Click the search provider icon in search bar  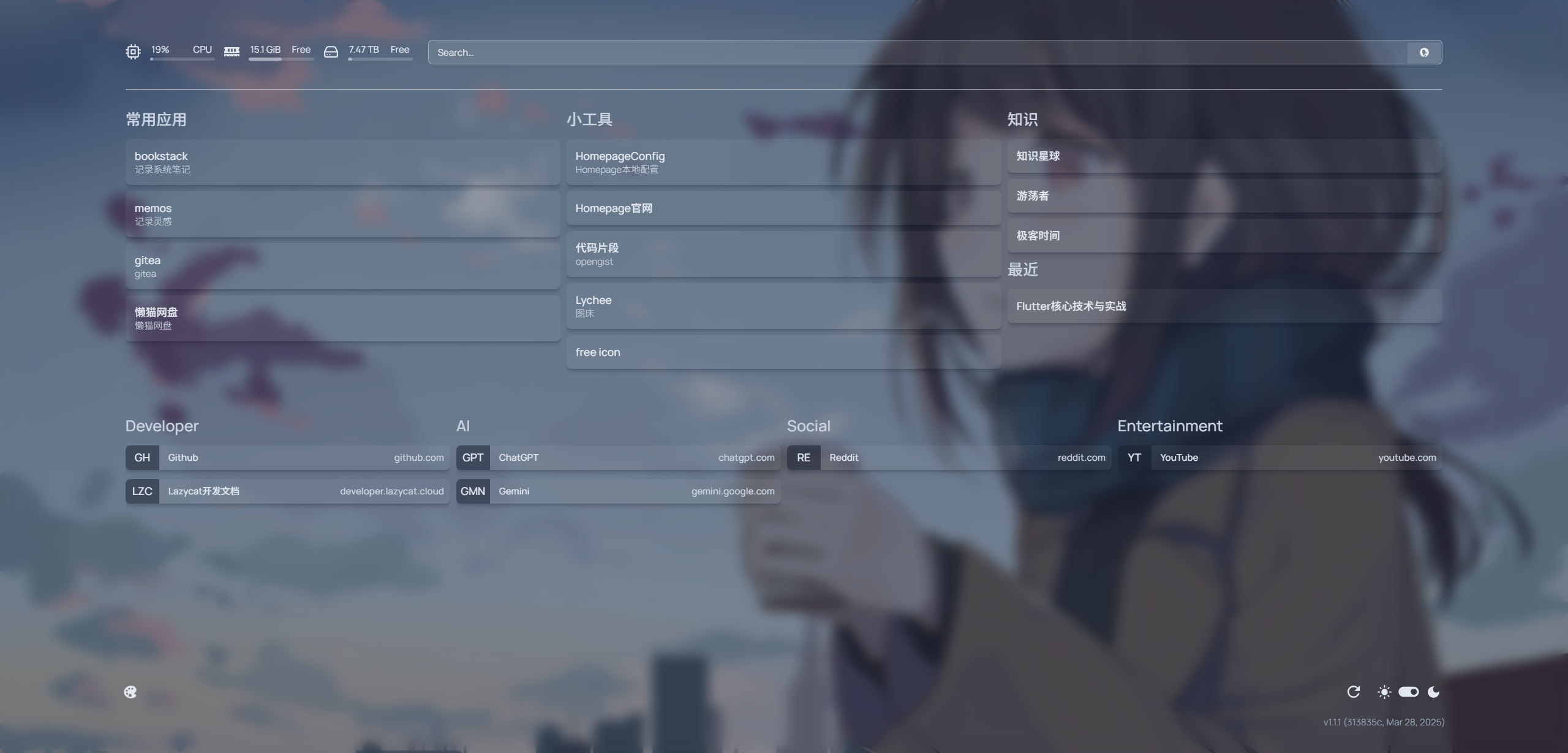1424,52
